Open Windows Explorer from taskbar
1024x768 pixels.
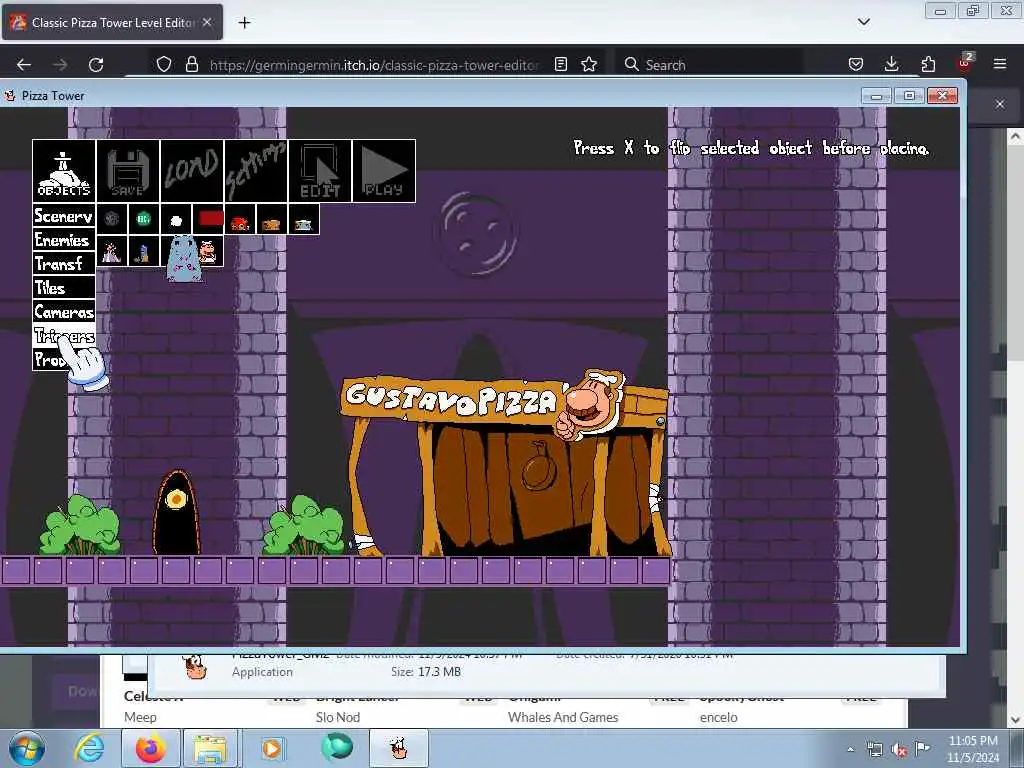click(x=209, y=748)
